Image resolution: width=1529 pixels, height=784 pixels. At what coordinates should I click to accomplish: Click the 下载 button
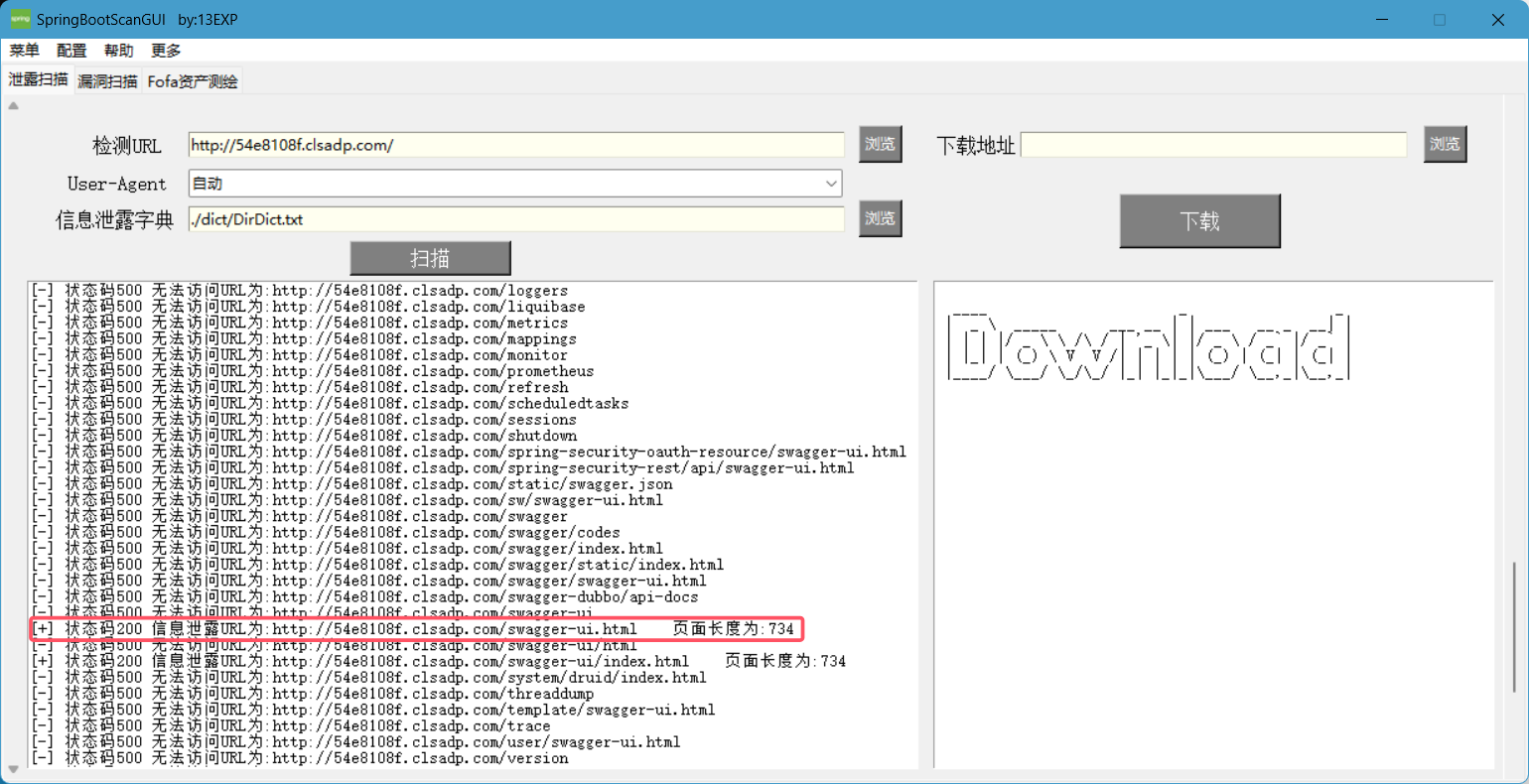1199,220
